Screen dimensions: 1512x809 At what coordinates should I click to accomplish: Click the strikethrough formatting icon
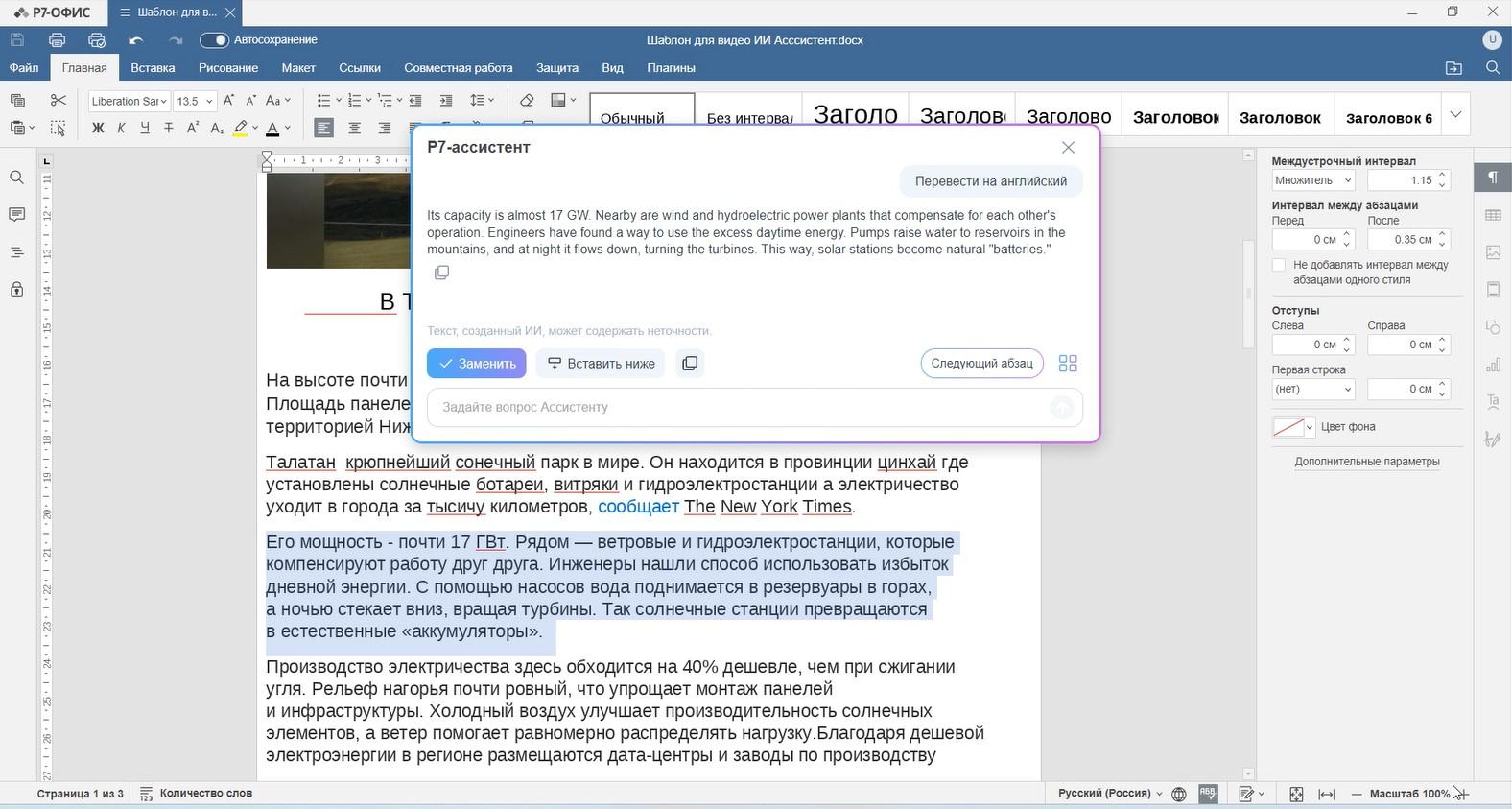pyautogui.click(x=169, y=128)
